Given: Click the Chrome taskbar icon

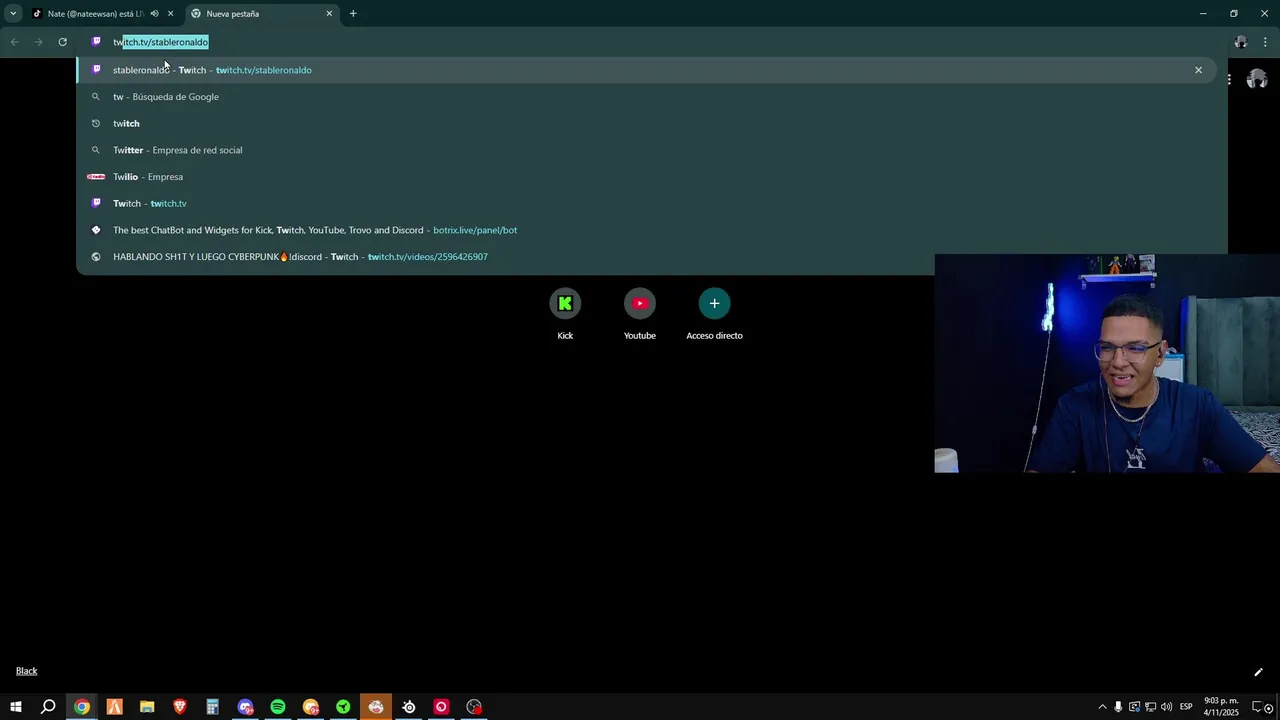Looking at the screenshot, I should (x=82, y=707).
